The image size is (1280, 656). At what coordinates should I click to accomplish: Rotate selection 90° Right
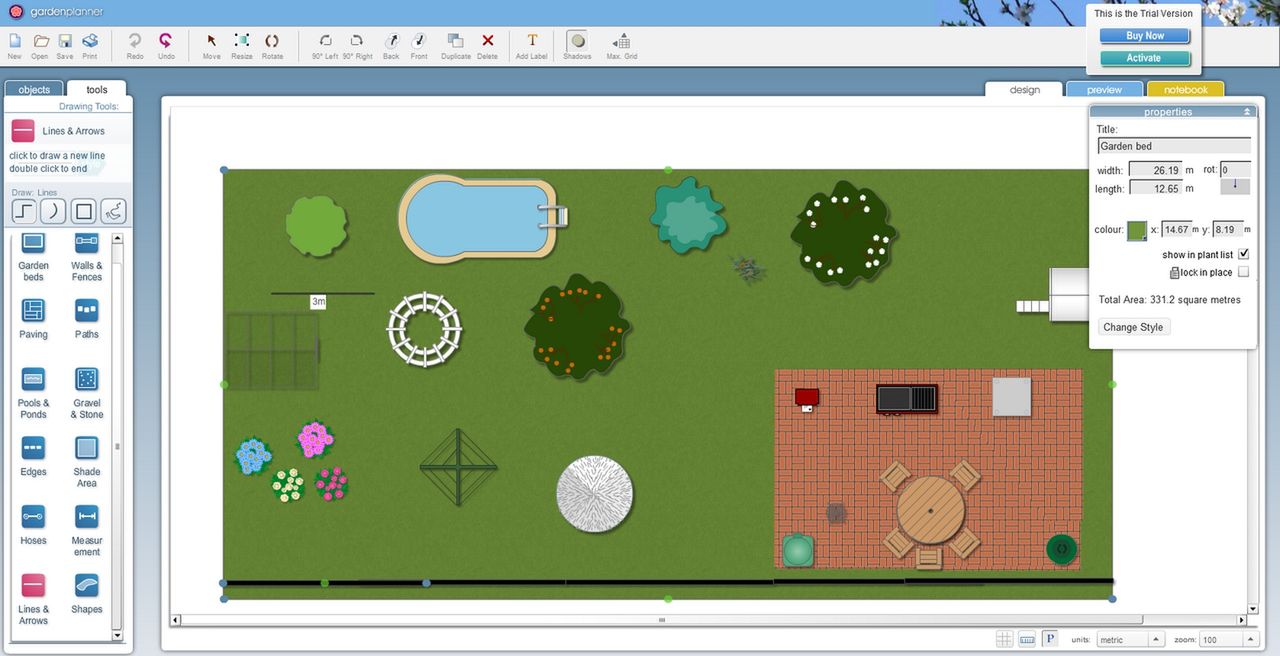point(357,46)
